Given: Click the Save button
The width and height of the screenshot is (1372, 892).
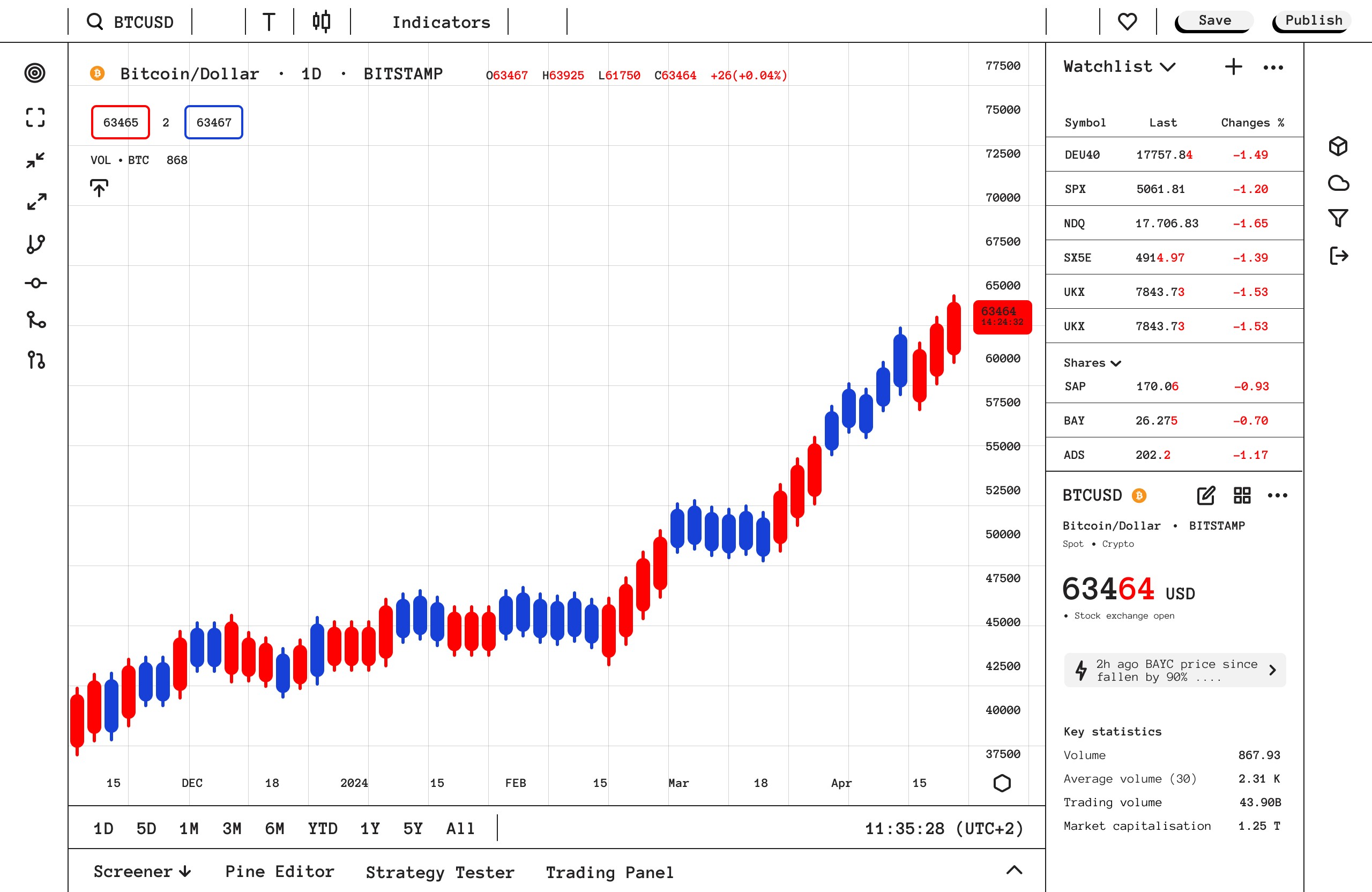Looking at the screenshot, I should [x=1214, y=21].
